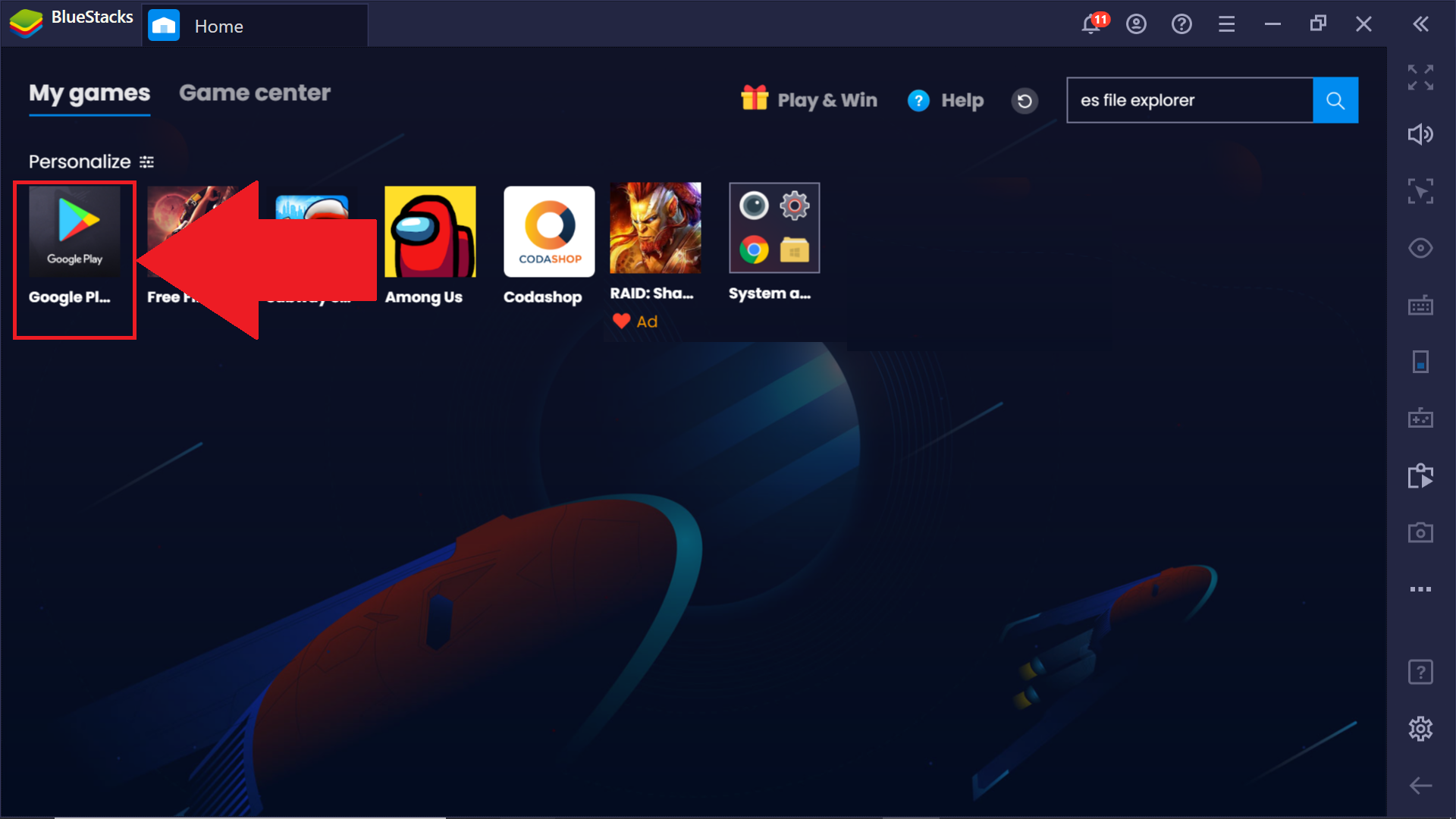Launch the Among Us game

tap(430, 231)
